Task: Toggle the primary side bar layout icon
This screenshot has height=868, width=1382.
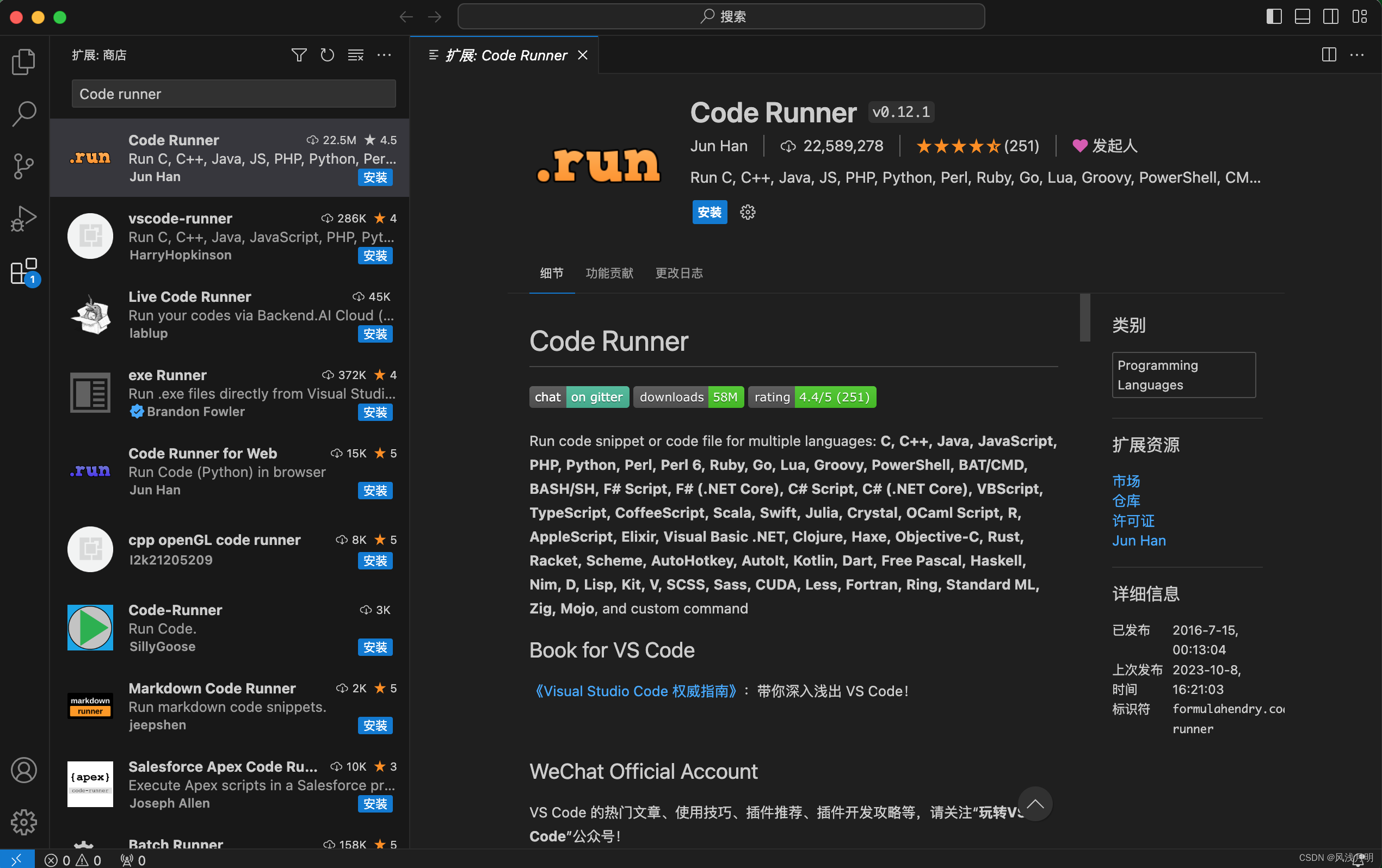Action: click(1274, 17)
